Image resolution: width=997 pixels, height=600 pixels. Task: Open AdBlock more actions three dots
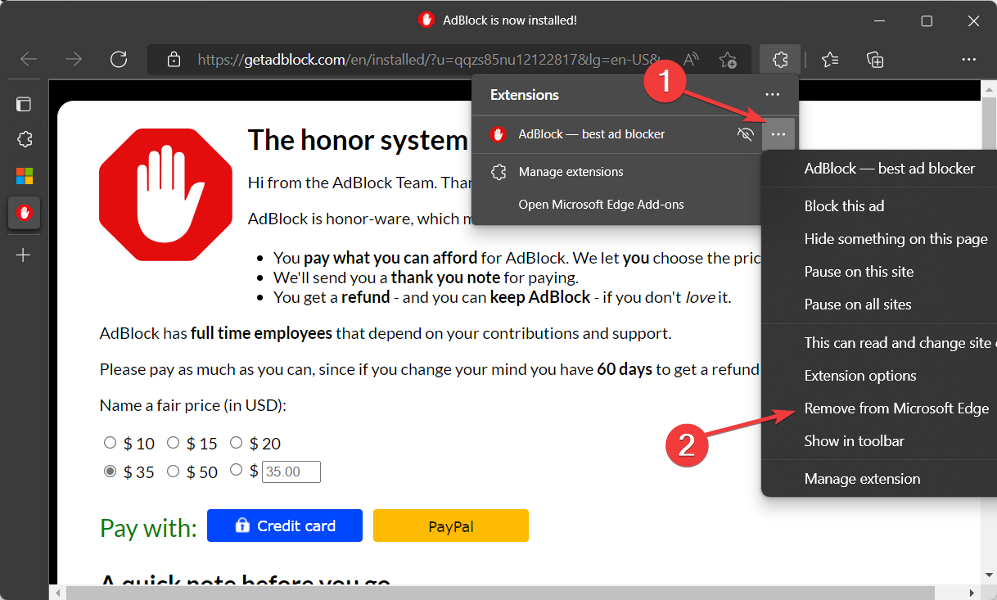(778, 134)
